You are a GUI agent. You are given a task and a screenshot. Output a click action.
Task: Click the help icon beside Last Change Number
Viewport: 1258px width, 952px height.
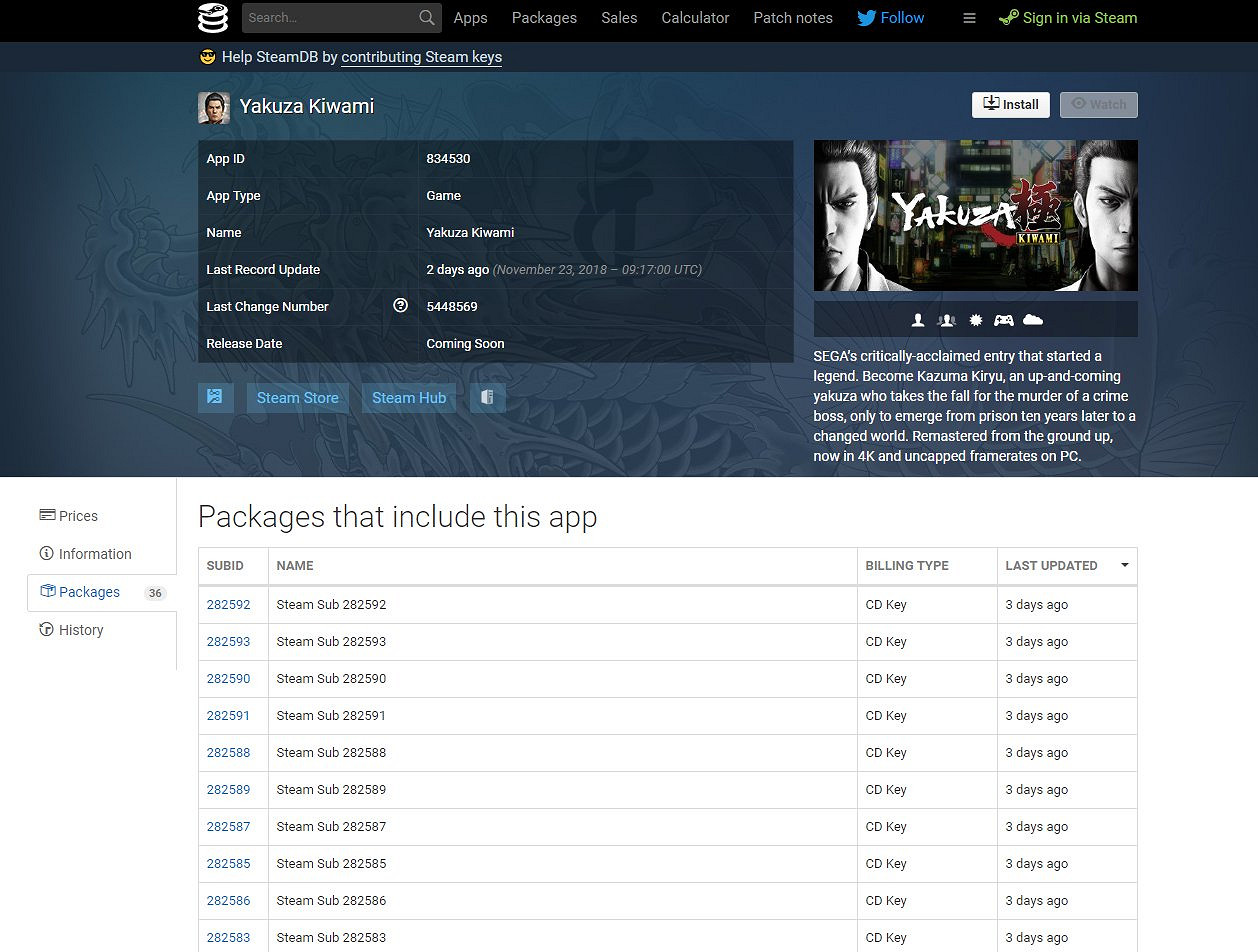pyautogui.click(x=400, y=306)
